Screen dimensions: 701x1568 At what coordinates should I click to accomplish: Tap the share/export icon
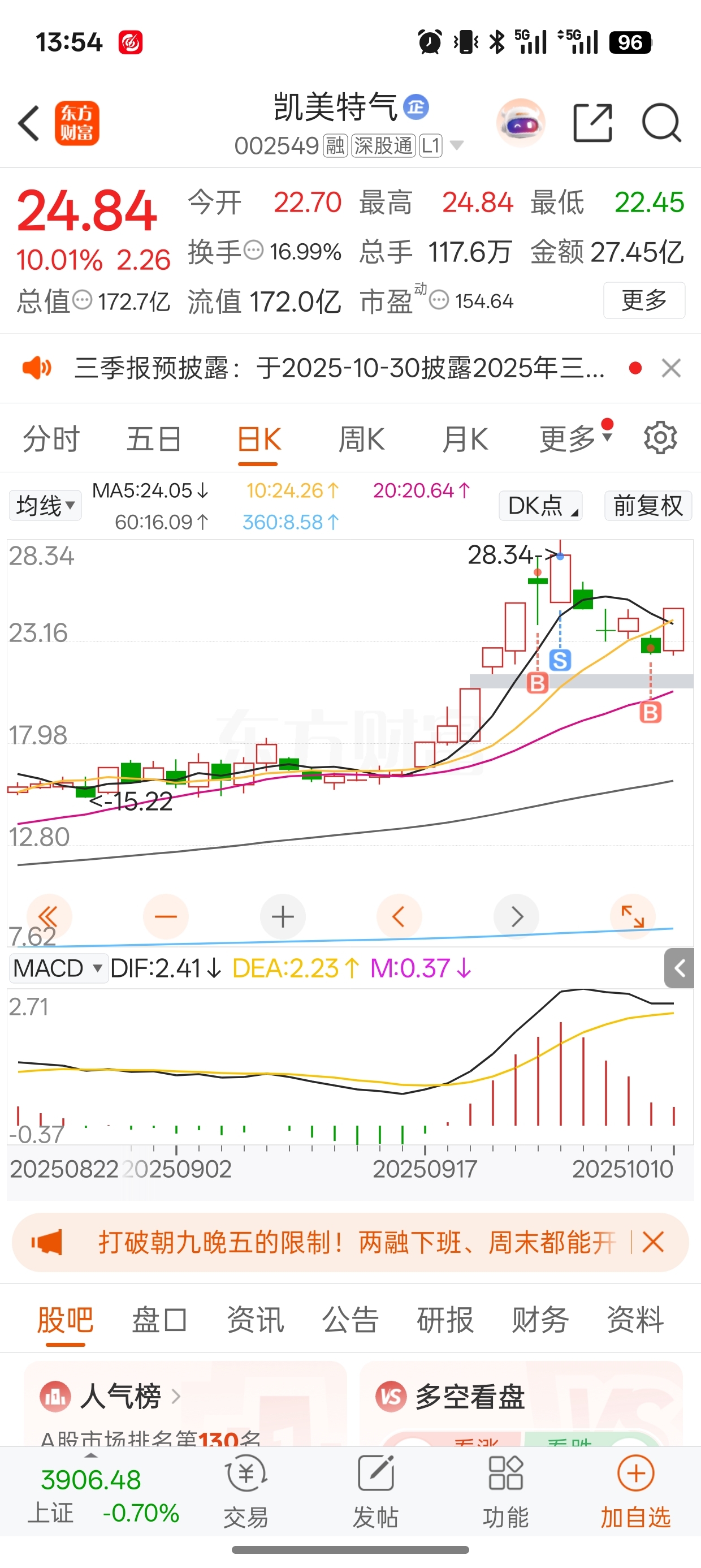(x=592, y=123)
